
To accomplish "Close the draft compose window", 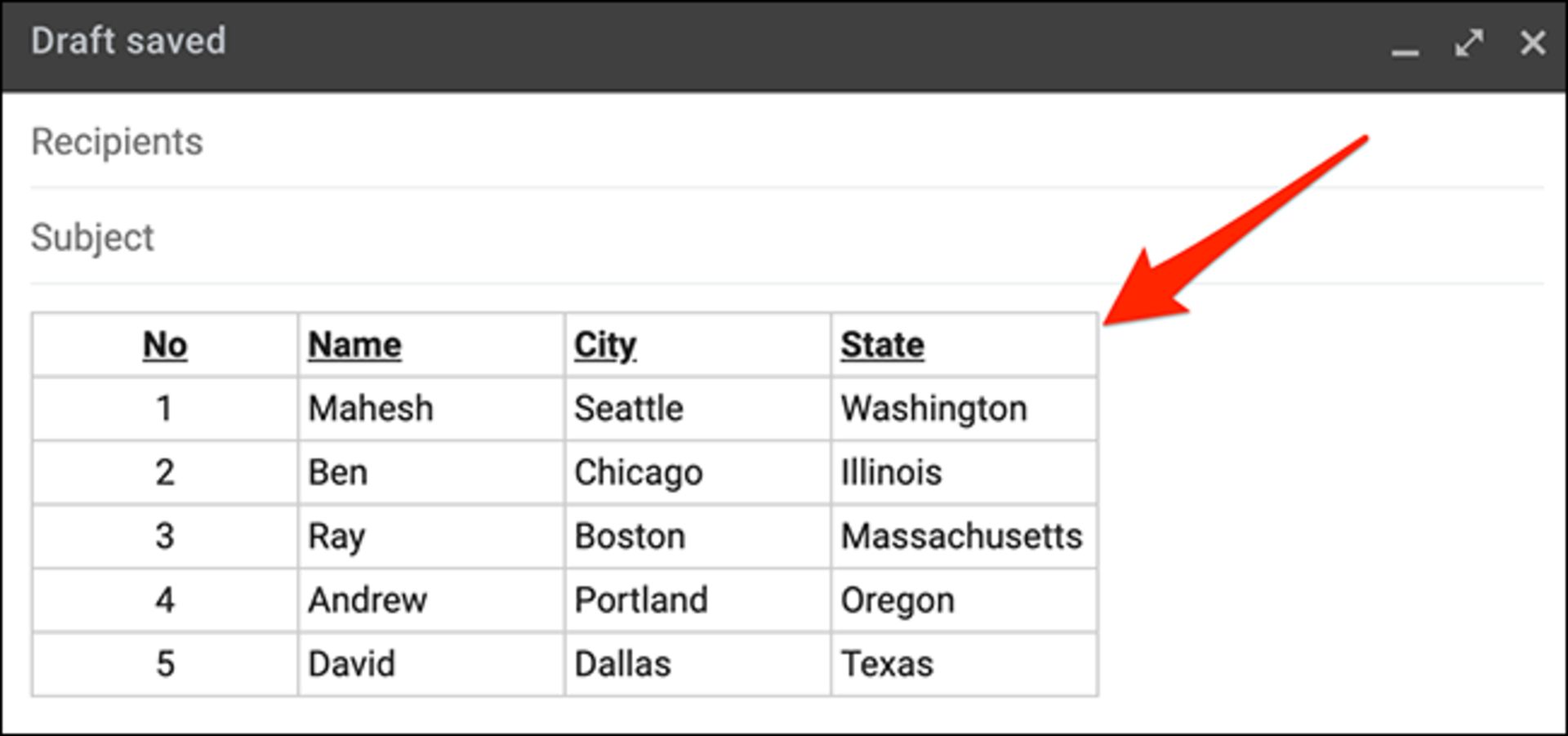I will point(1533,42).
